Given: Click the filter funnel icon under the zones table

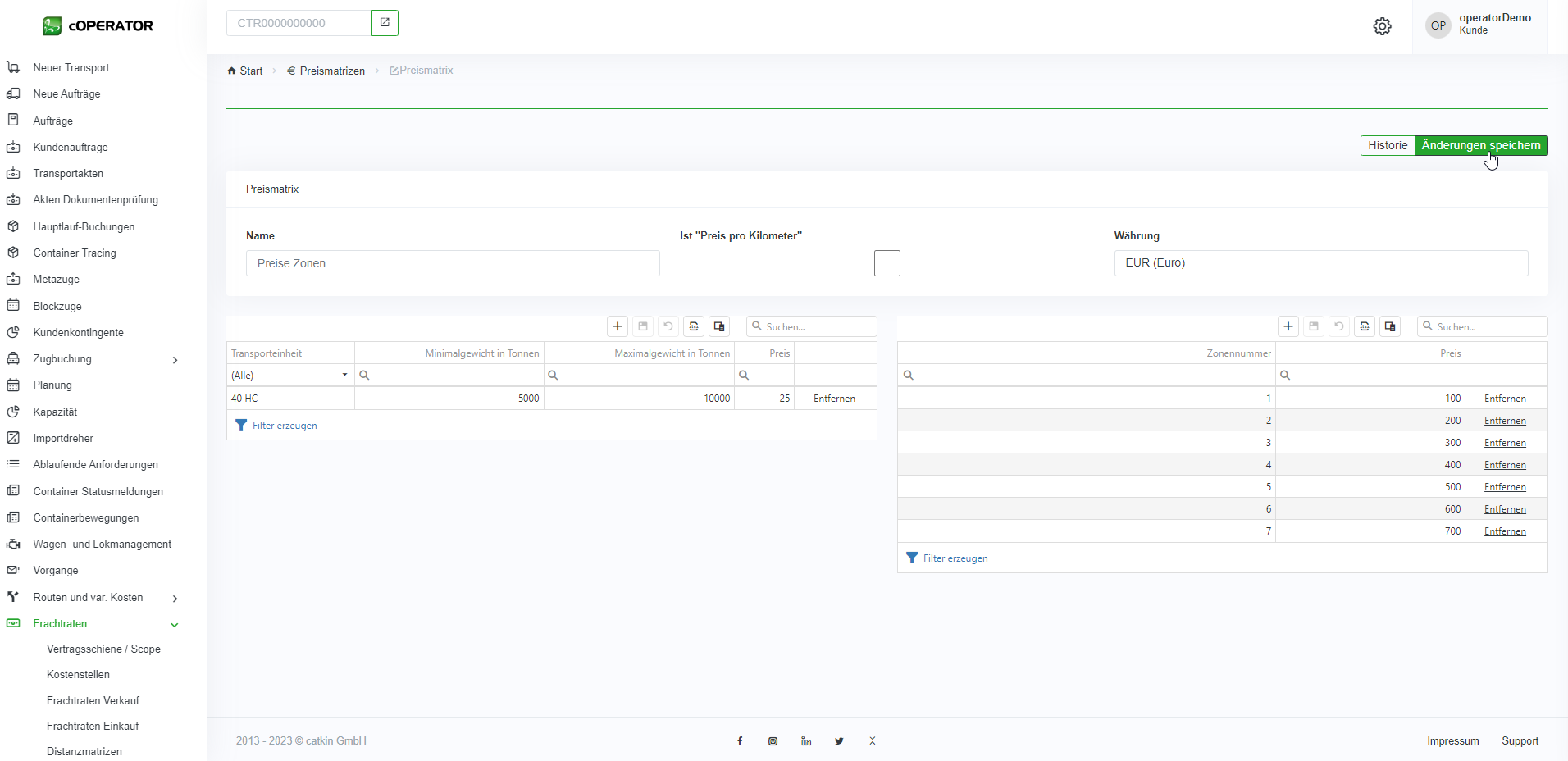Looking at the screenshot, I should (912, 558).
